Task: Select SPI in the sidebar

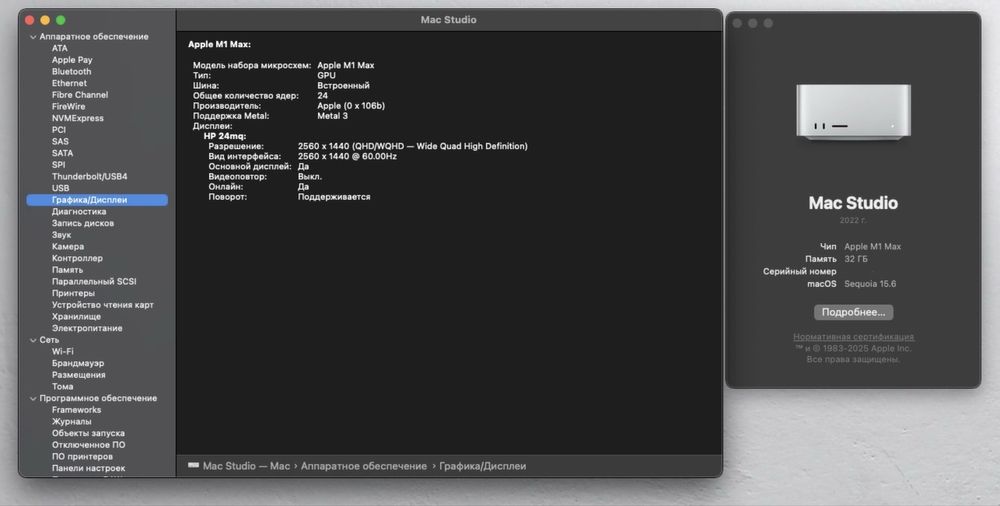Action: coord(59,165)
